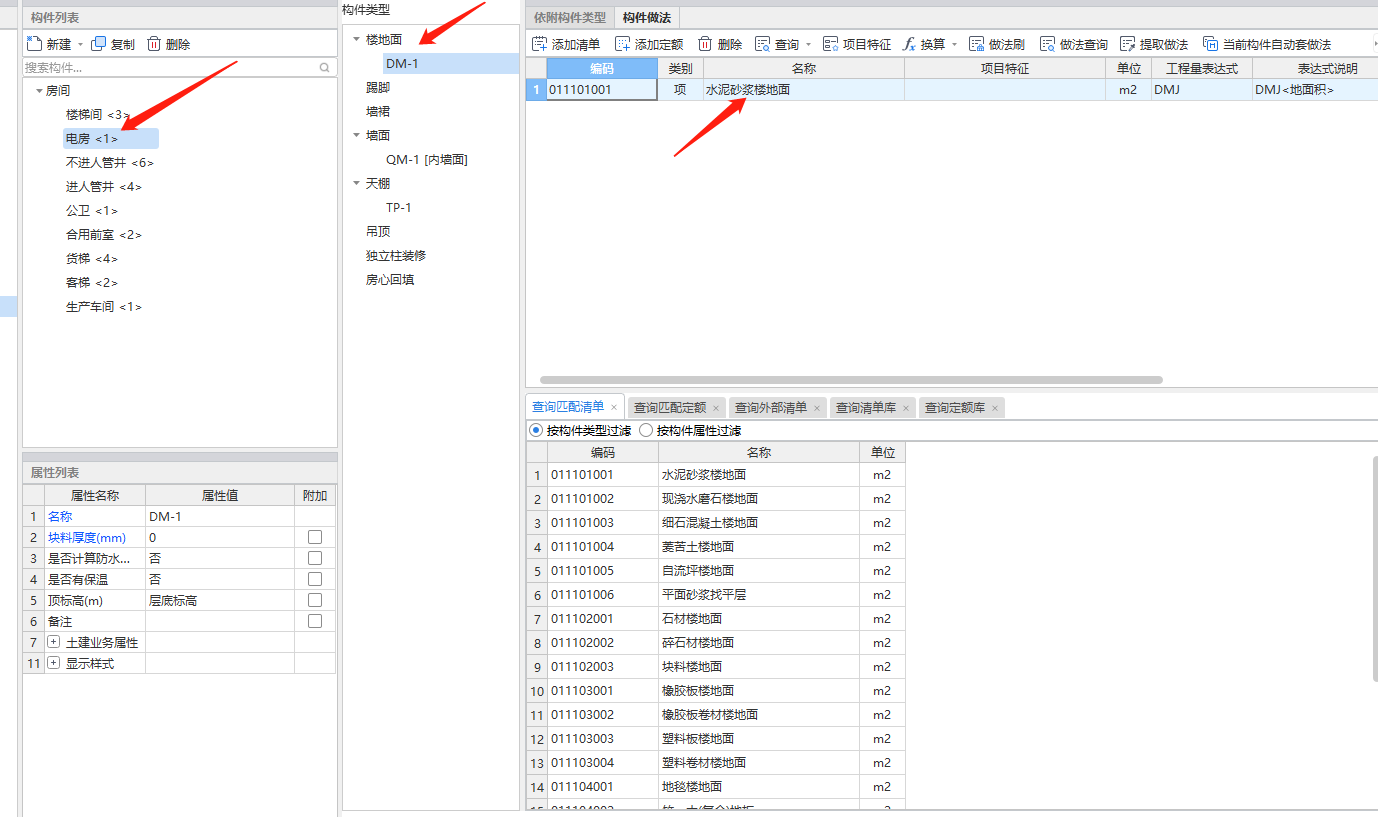Image resolution: width=1378 pixels, height=817 pixels.
Task: Collapse the 墙面 component type node
Action: click(356, 136)
